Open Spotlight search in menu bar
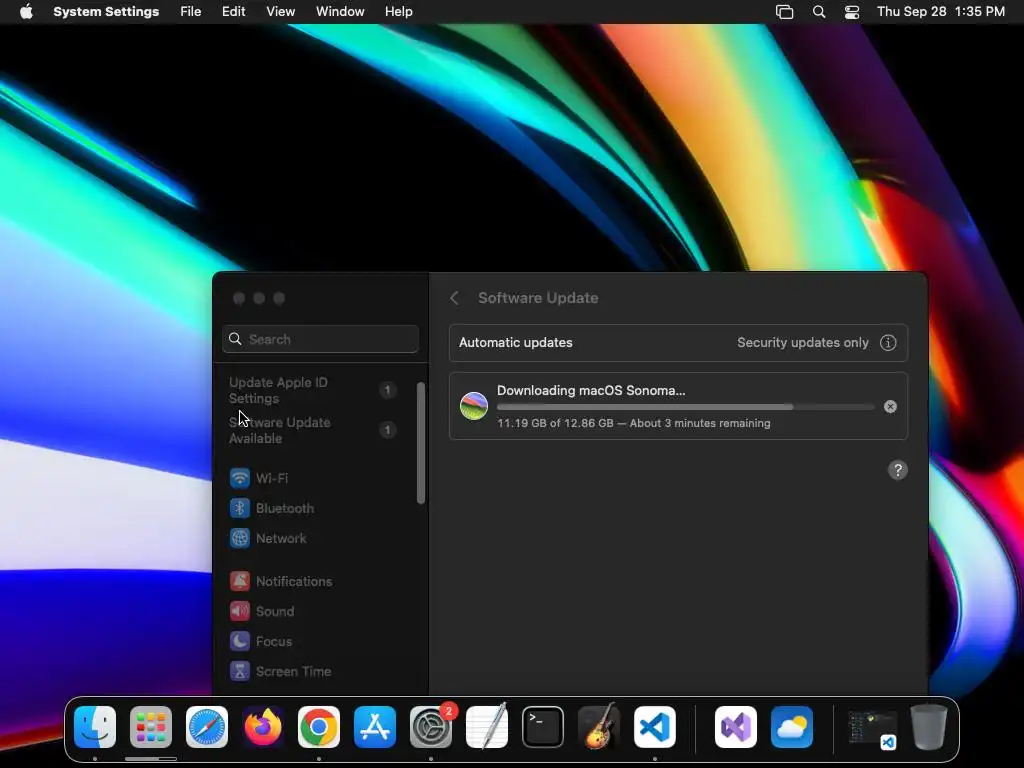The image size is (1024, 768). [x=819, y=12]
